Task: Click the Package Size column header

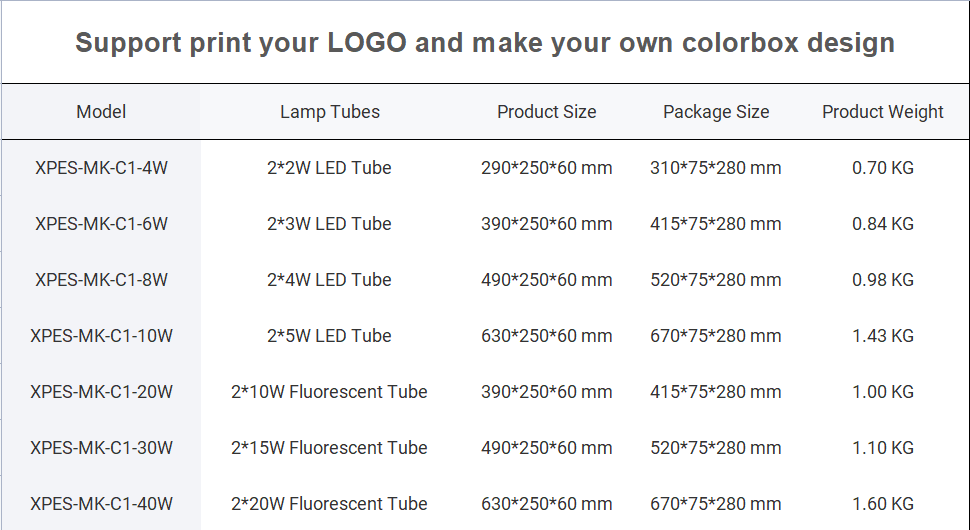Action: point(716,112)
